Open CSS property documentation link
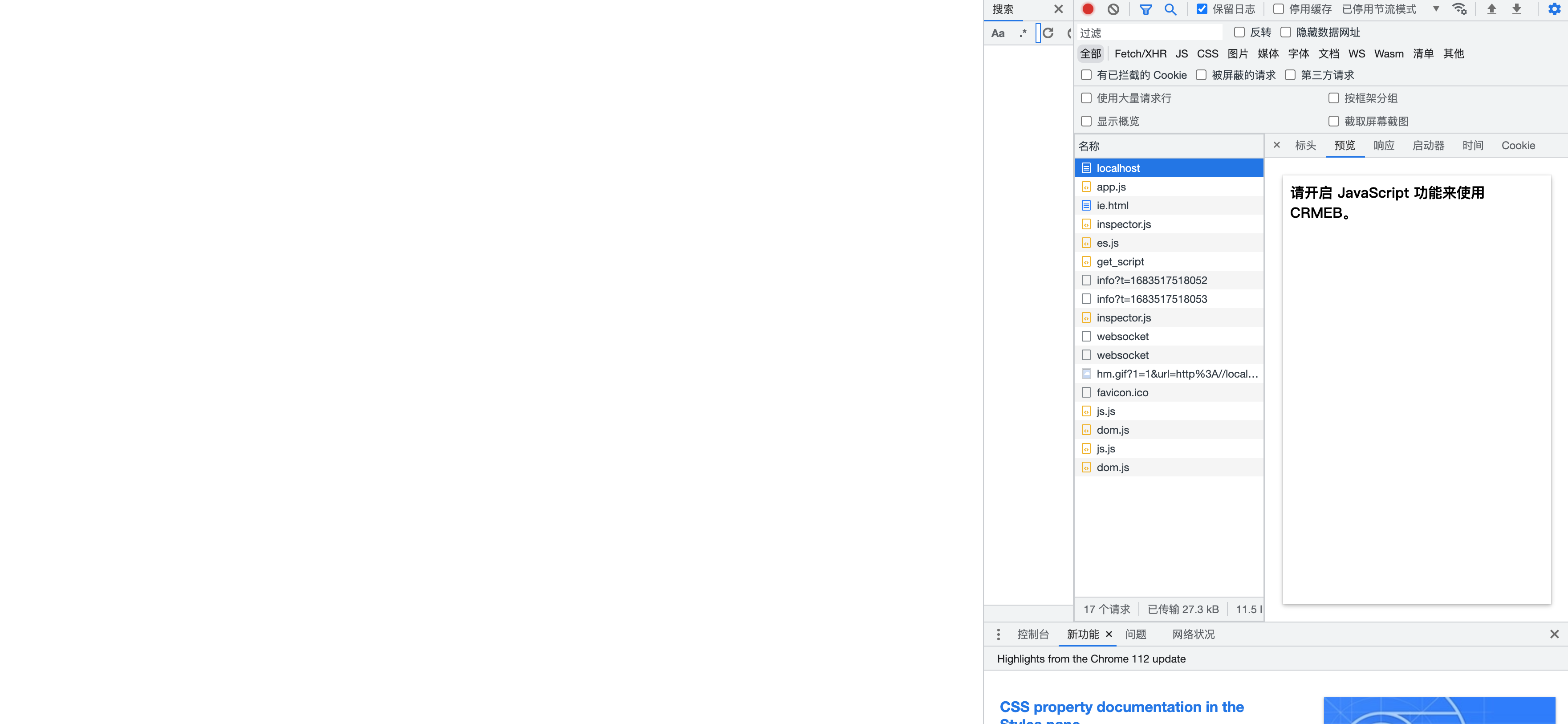The image size is (1568, 724). click(1121, 707)
